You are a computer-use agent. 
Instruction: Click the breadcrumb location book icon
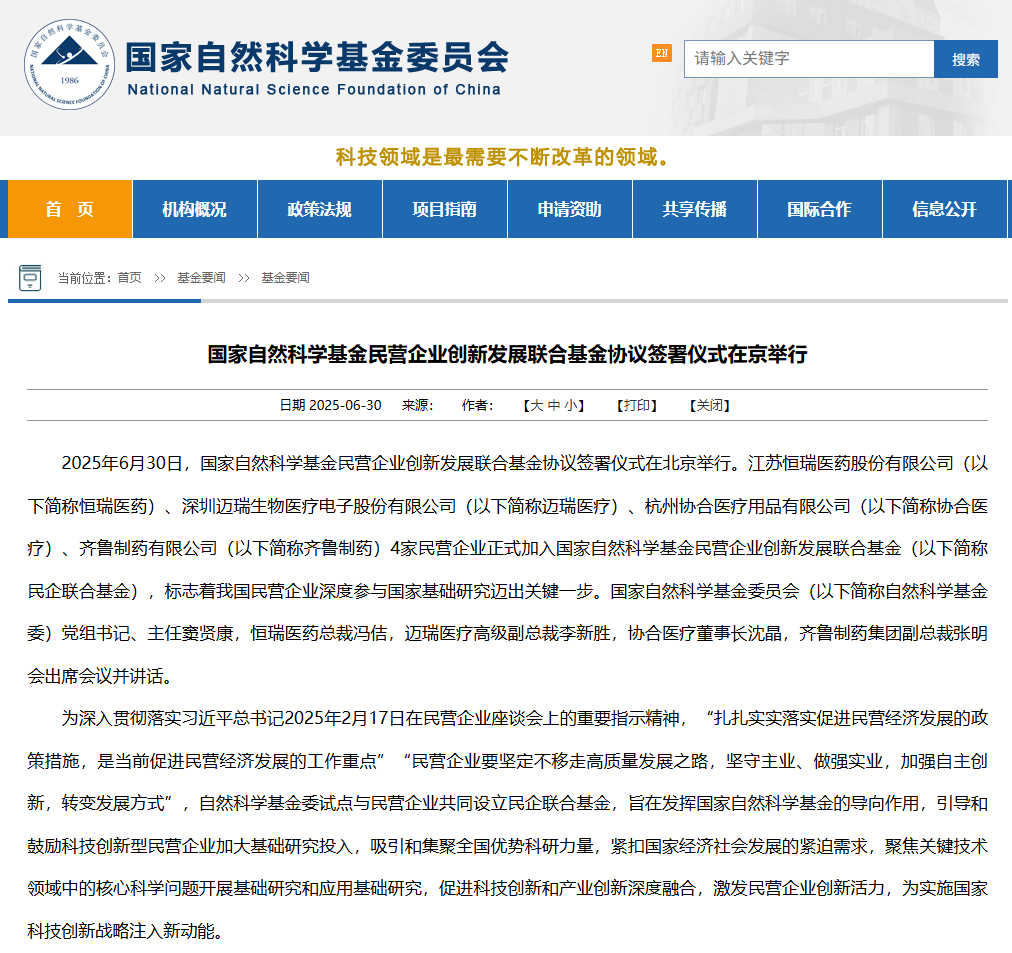tap(30, 277)
